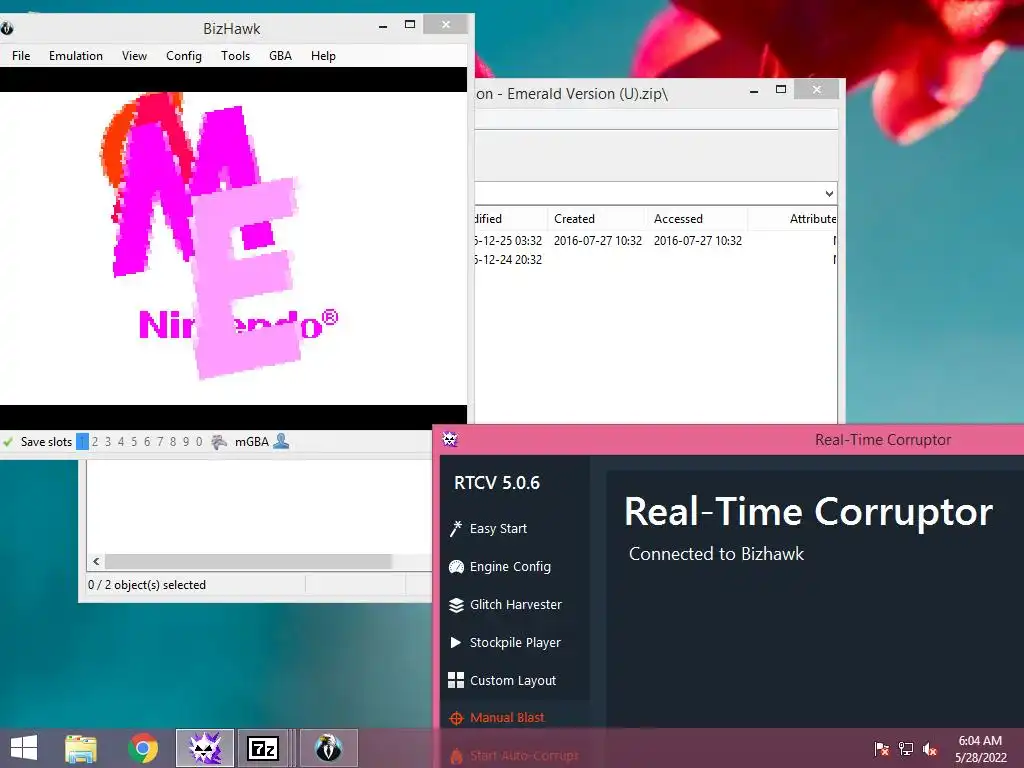This screenshot has width=1024, height=768.
Task: Launch Google Chrome from the taskbar
Action: (x=143, y=748)
